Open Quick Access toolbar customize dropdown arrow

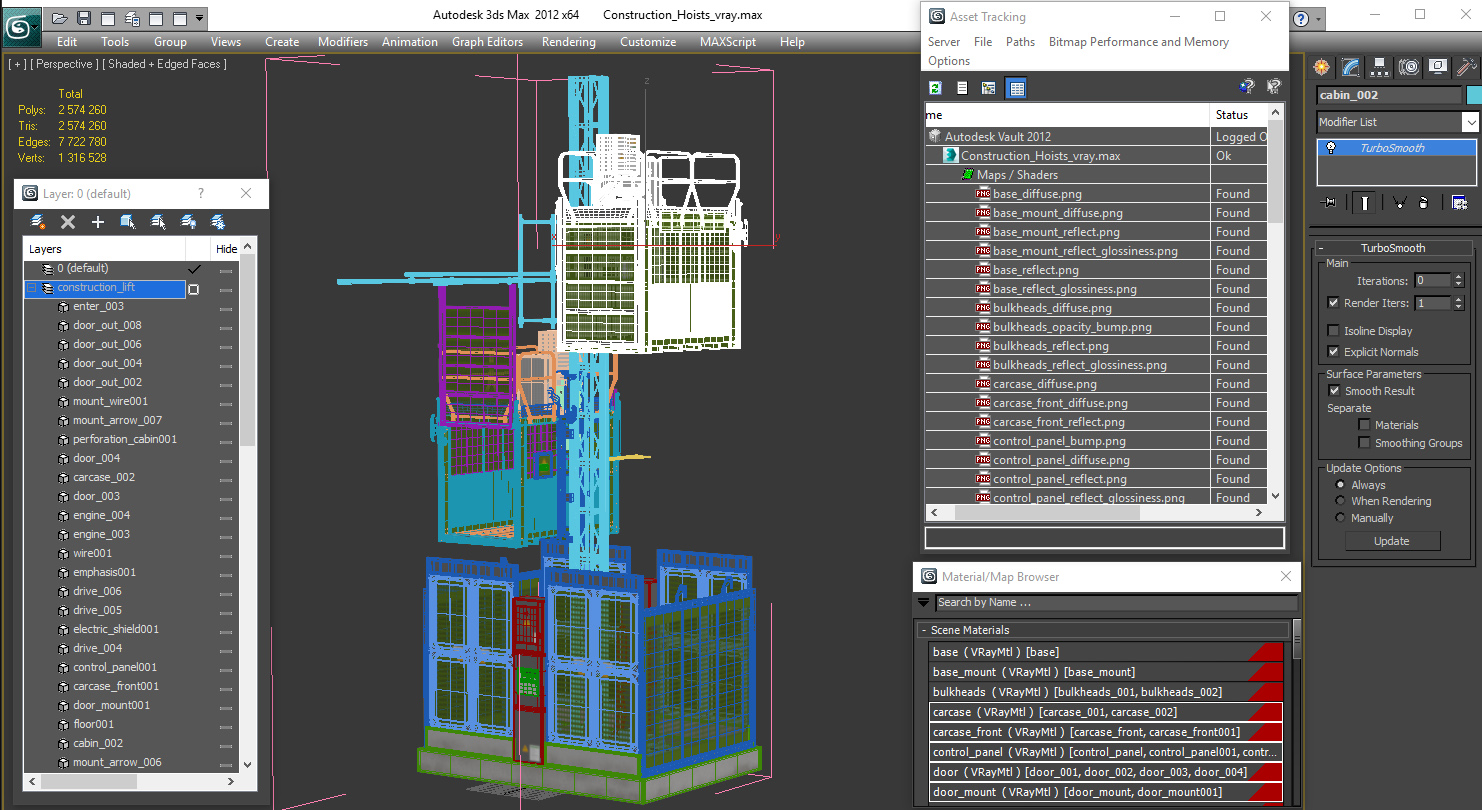click(x=200, y=18)
